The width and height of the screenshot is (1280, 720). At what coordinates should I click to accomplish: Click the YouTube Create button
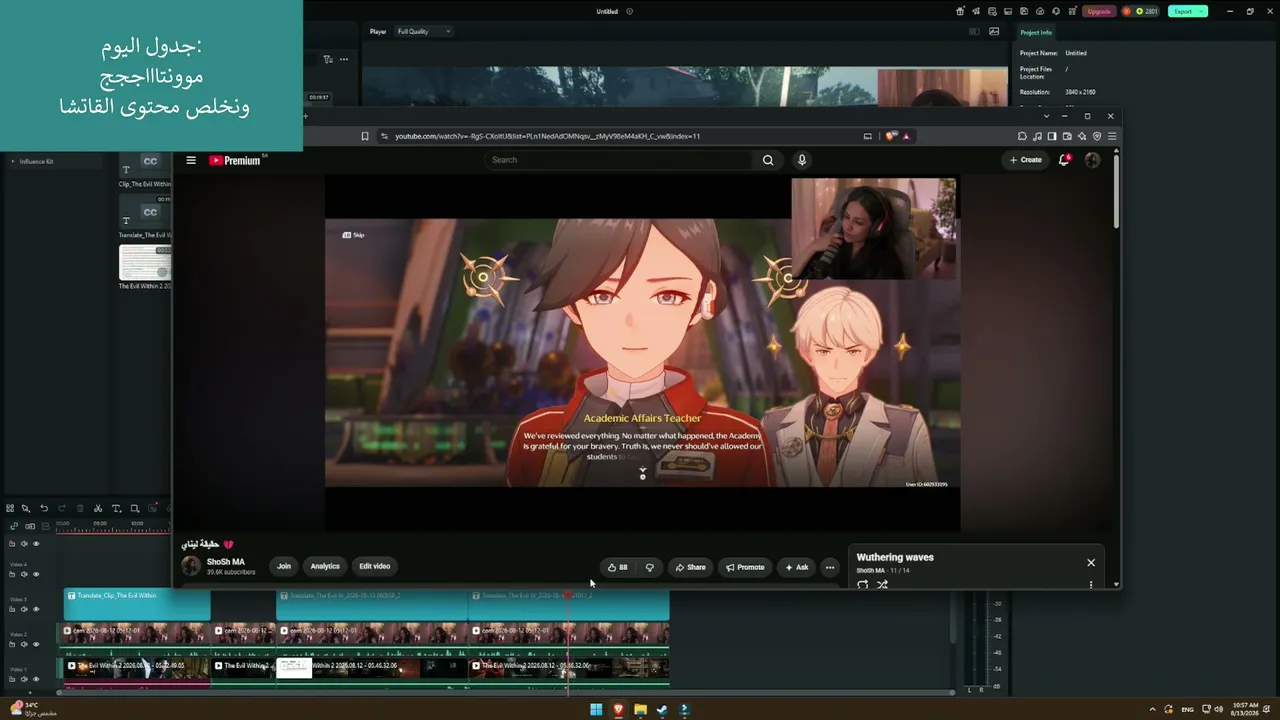tap(1025, 160)
